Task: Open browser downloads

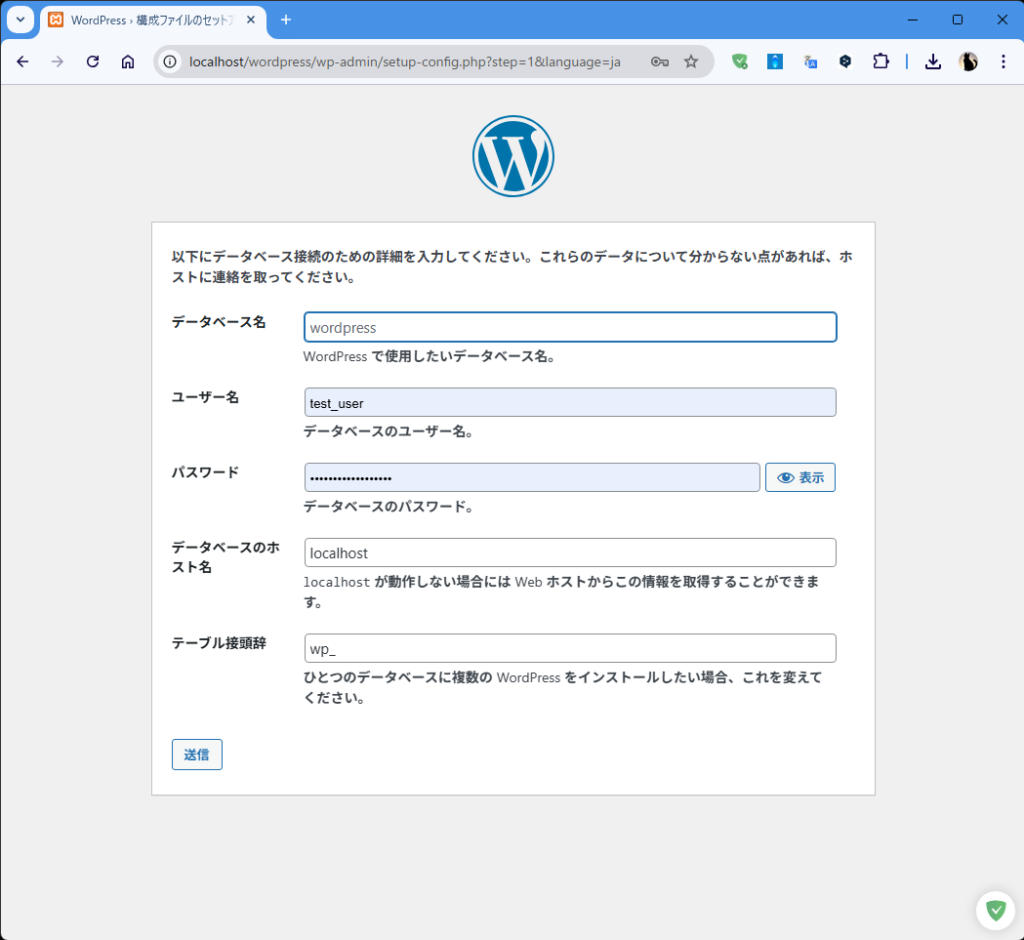Action: tap(933, 61)
